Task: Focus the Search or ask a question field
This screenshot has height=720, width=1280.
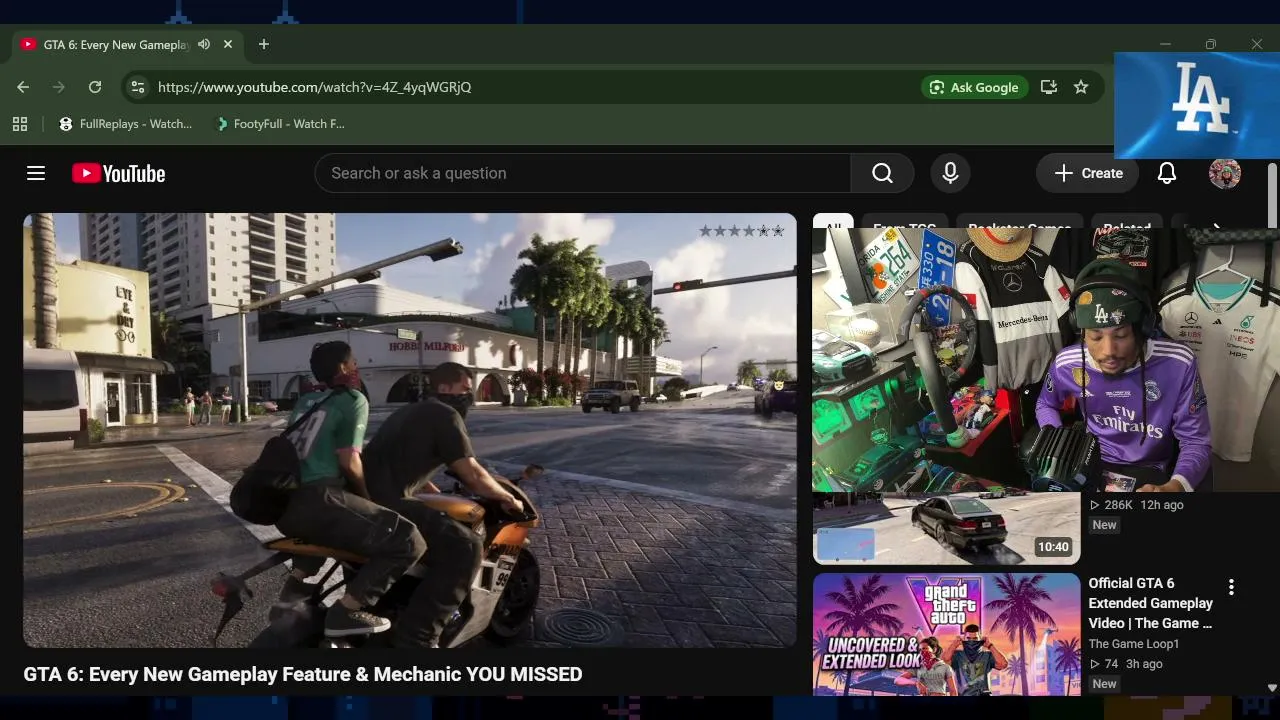Action: point(582,173)
